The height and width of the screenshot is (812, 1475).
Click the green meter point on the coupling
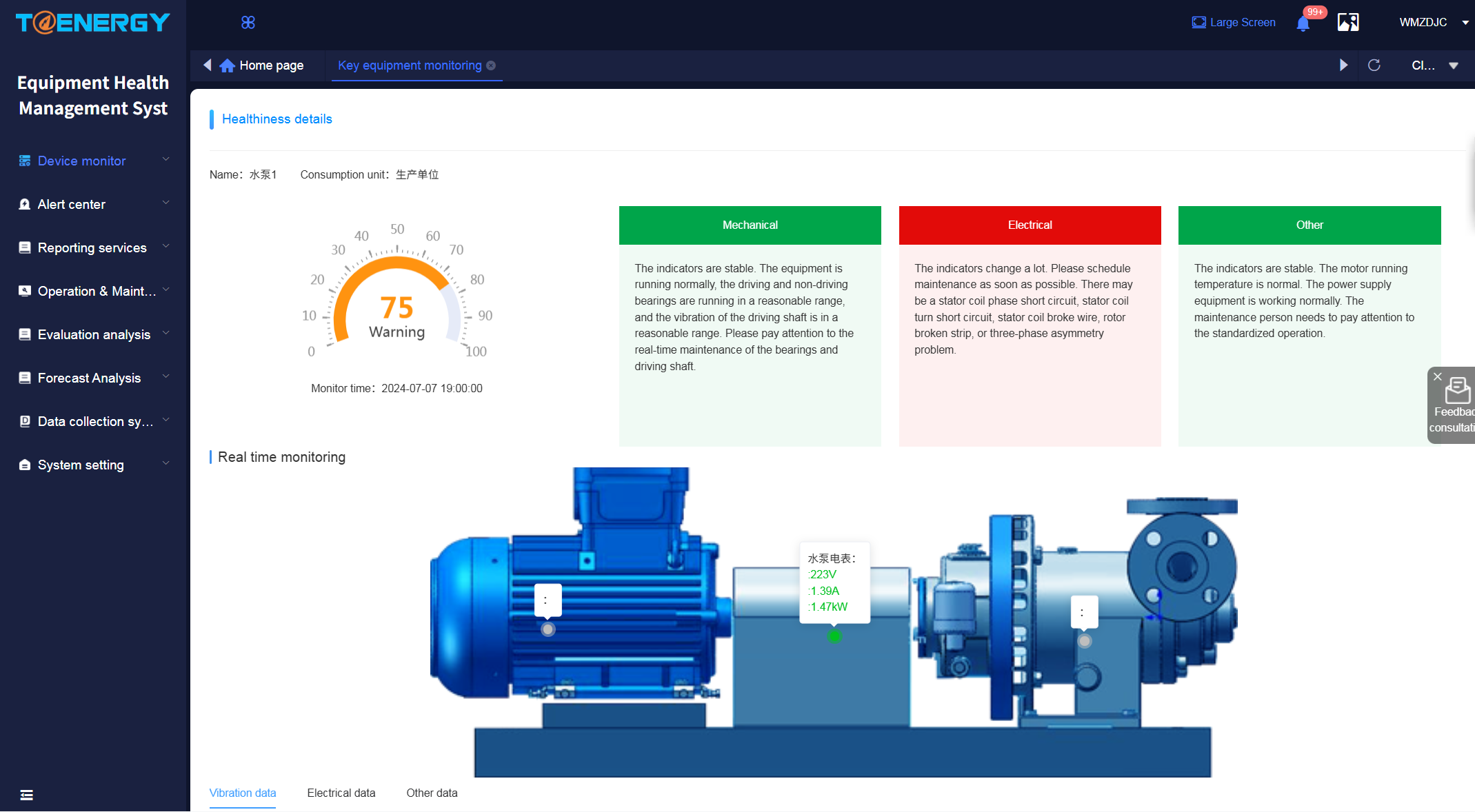pyautogui.click(x=834, y=636)
